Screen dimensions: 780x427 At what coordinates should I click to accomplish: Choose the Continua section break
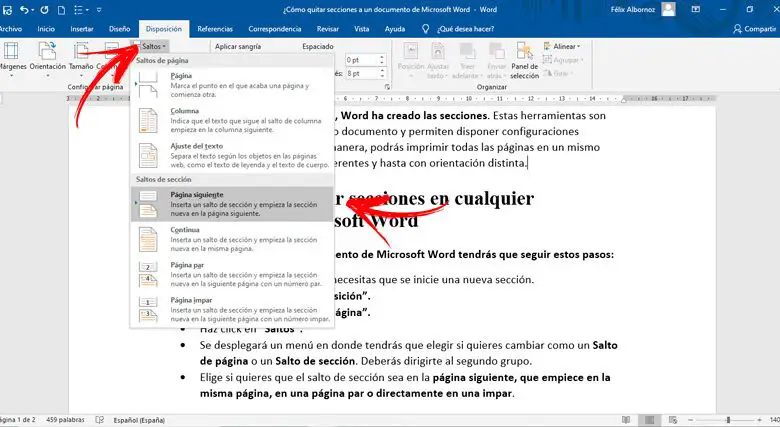pos(232,239)
